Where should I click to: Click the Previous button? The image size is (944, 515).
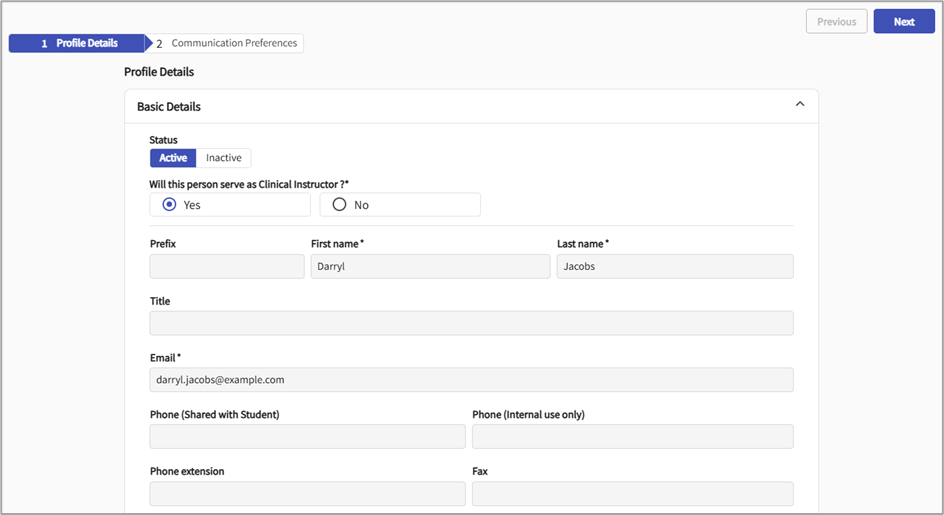coord(836,22)
